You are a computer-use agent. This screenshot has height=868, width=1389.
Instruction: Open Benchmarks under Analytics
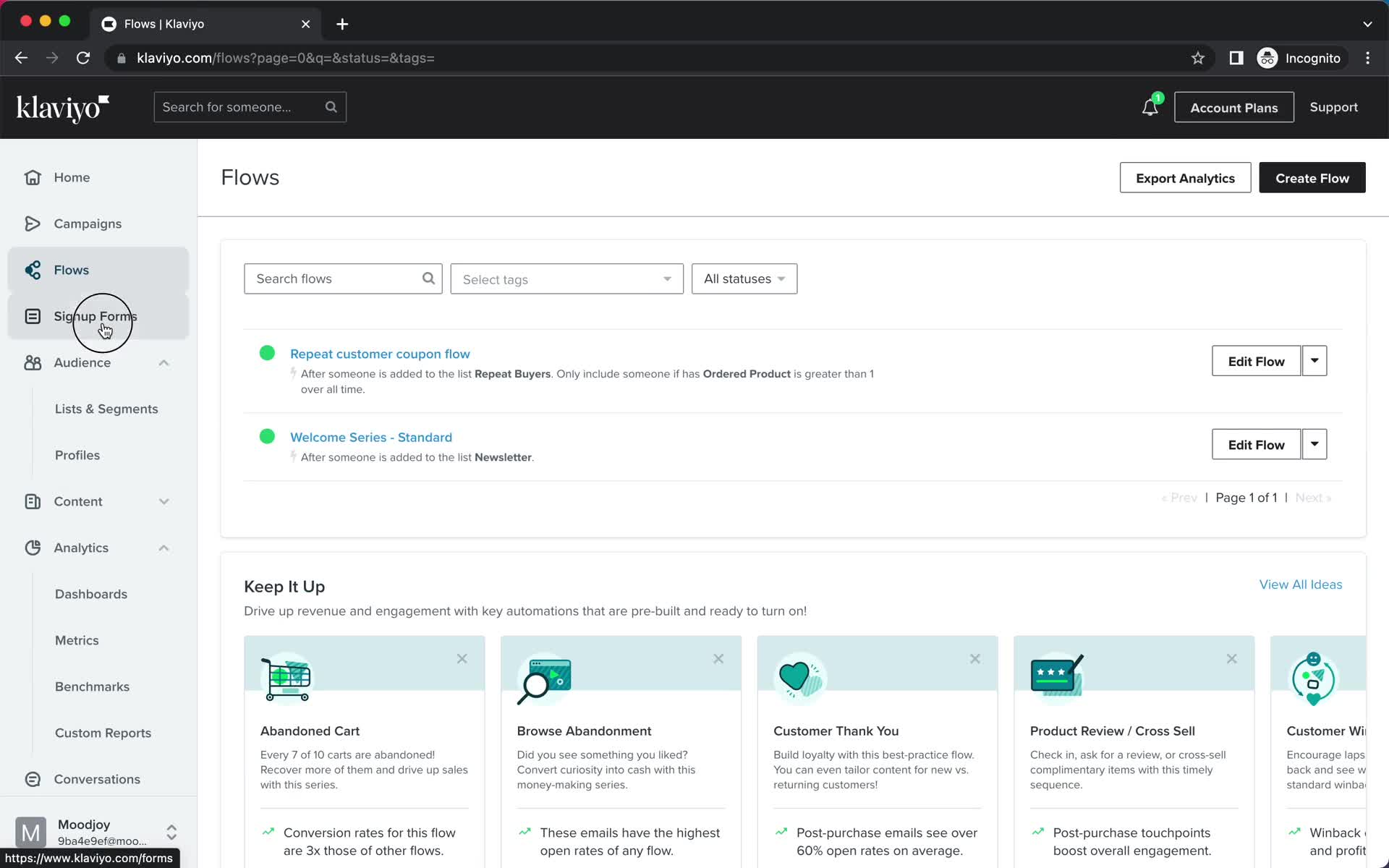point(92,686)
